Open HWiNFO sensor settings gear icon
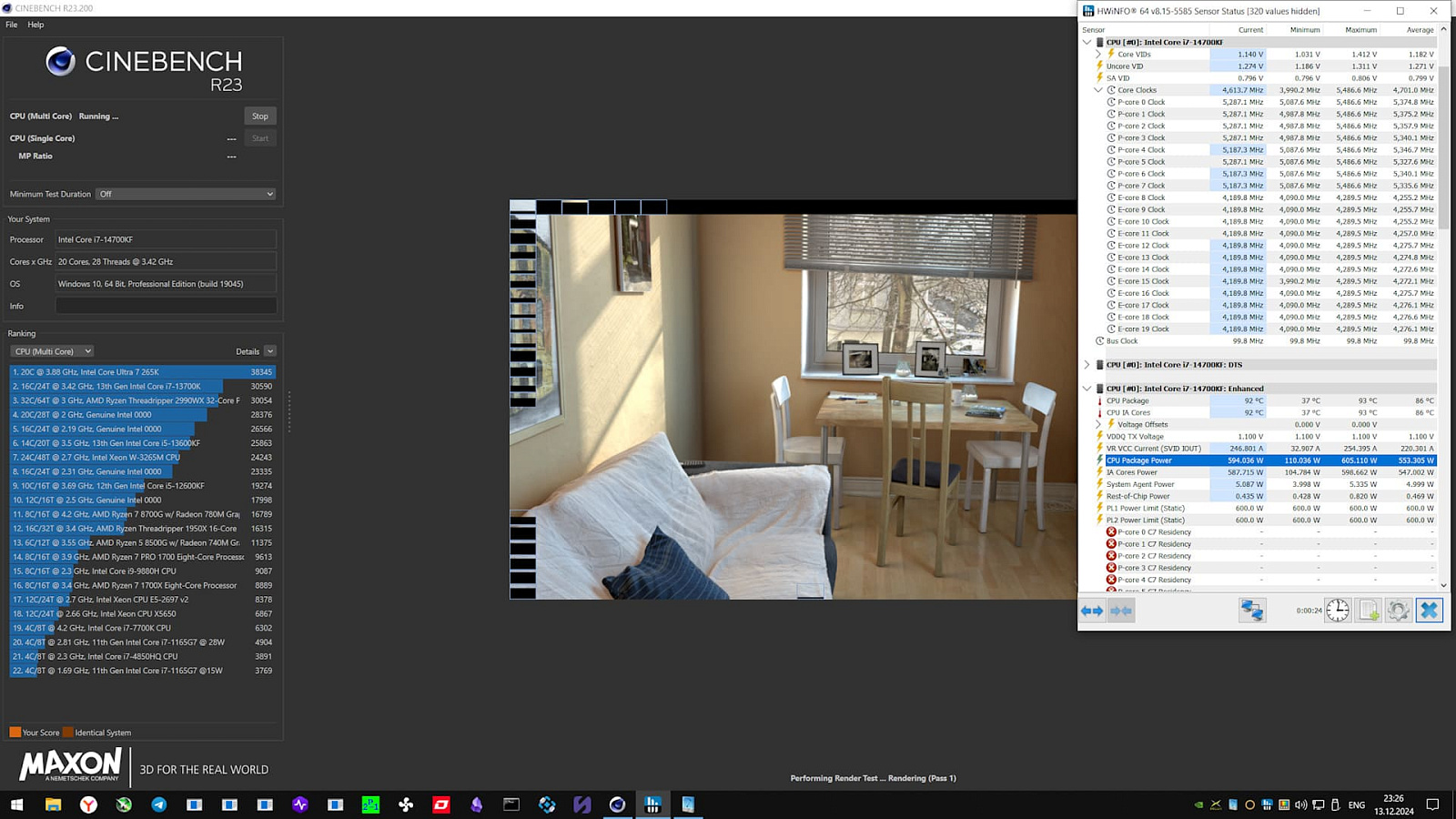1456x819 pixels. click(1399, 611)
